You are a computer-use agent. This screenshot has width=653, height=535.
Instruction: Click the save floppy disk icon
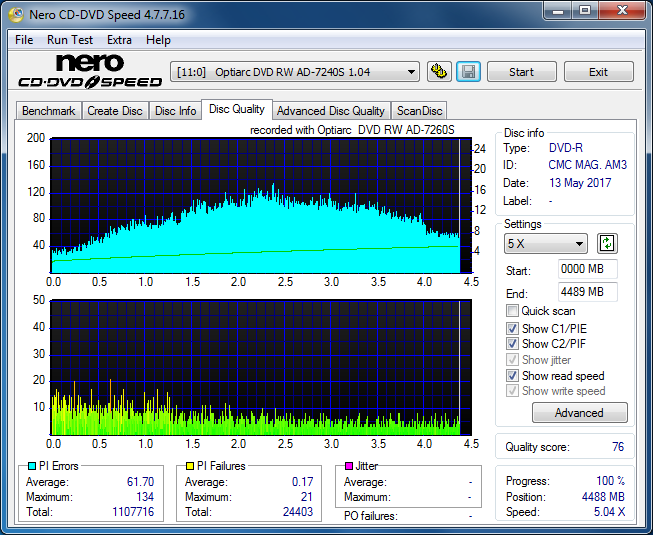pyautogui.click(x=469, y=72)
